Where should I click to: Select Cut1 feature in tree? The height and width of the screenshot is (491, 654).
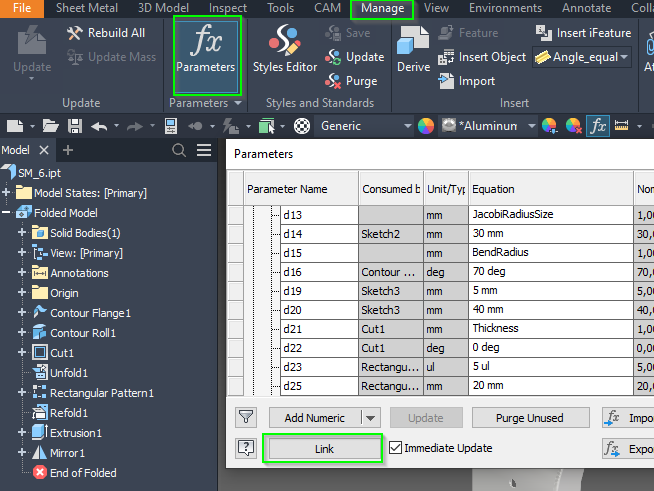pos(62,353)
